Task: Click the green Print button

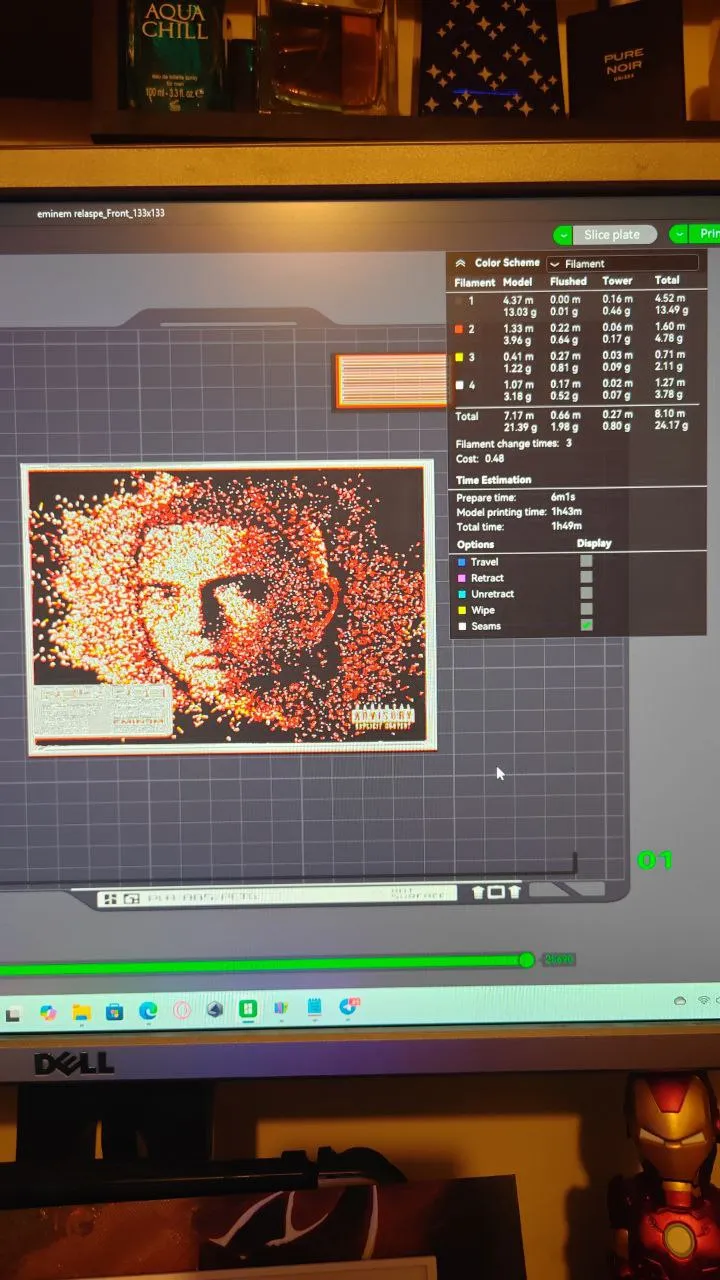Action: coord(705,234)
